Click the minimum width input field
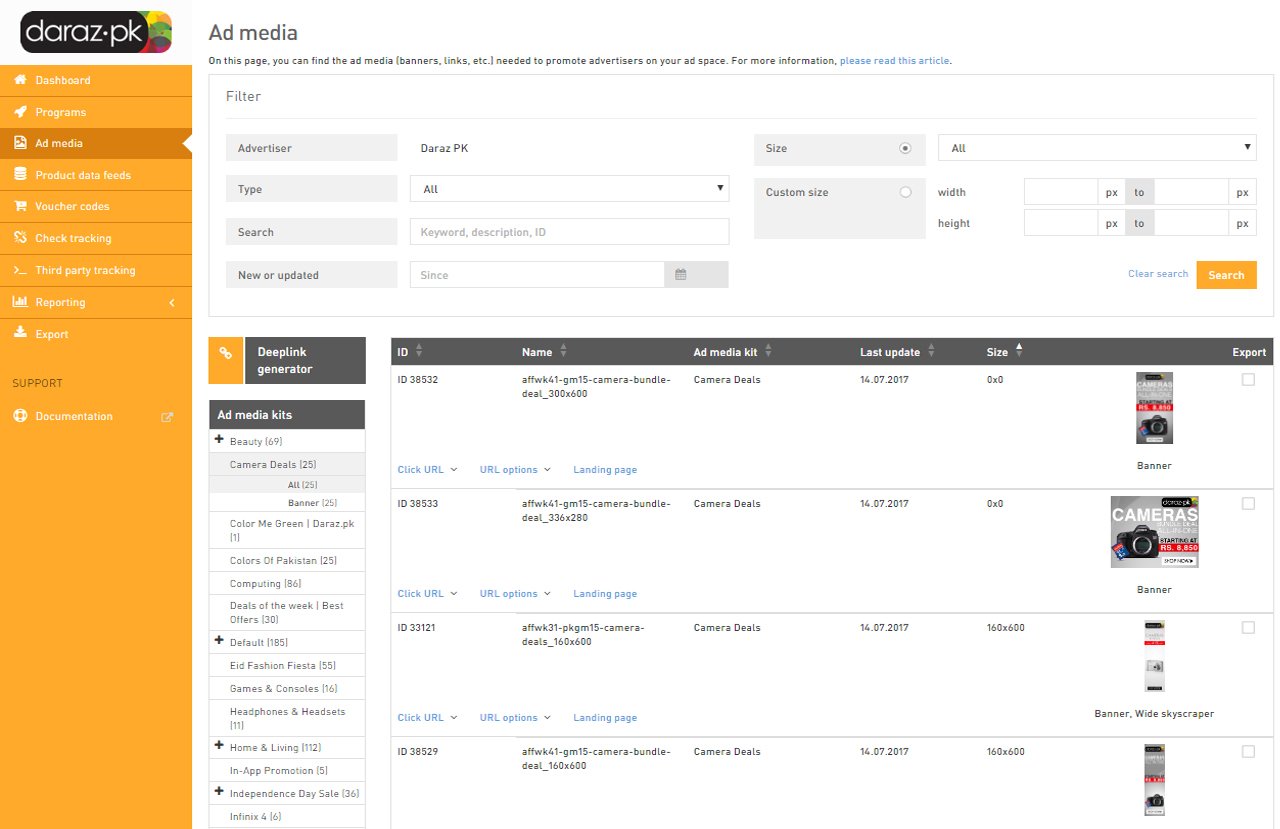 pyautogui.click(x=1061, y=192)
